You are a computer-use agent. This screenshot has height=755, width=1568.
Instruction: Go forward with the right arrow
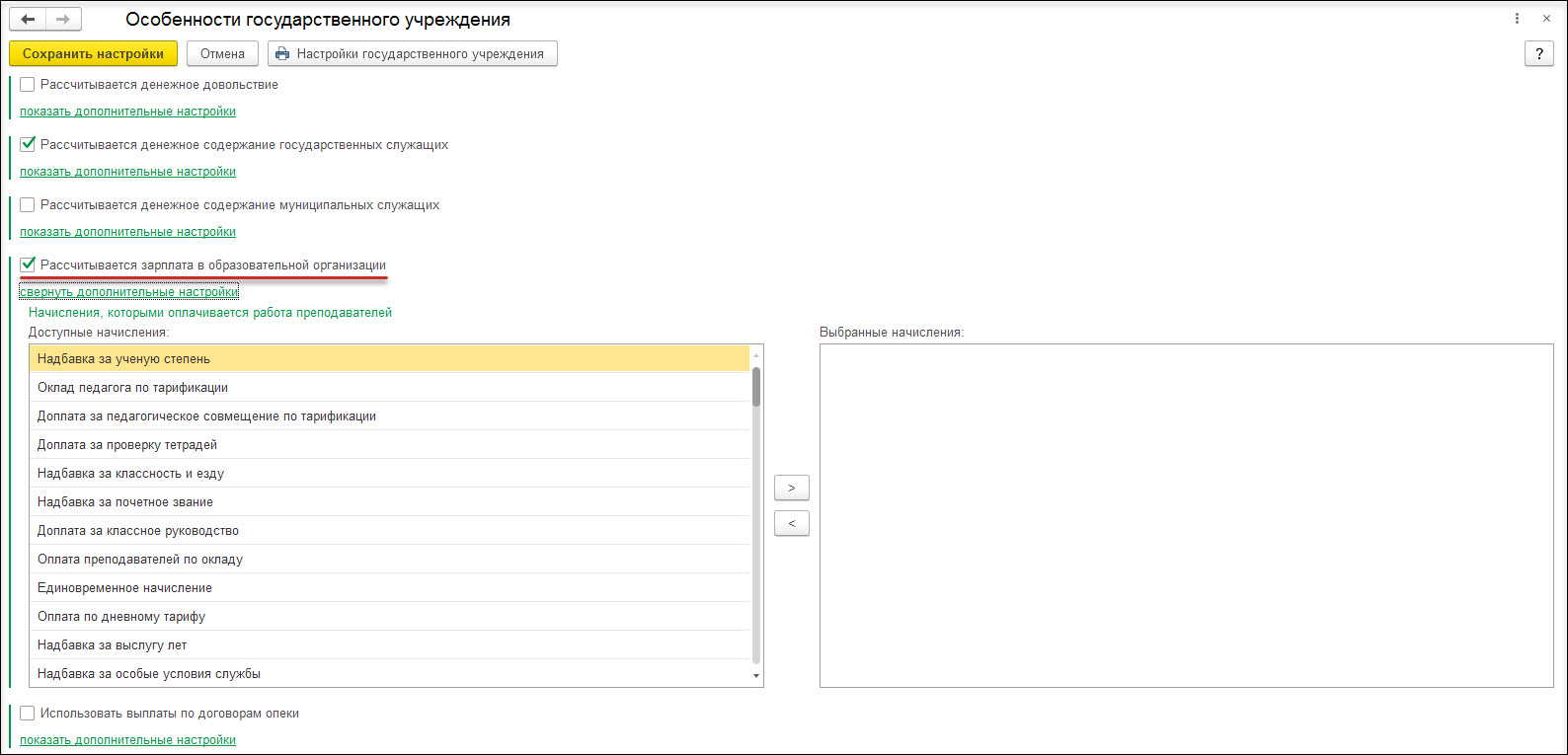63,19
